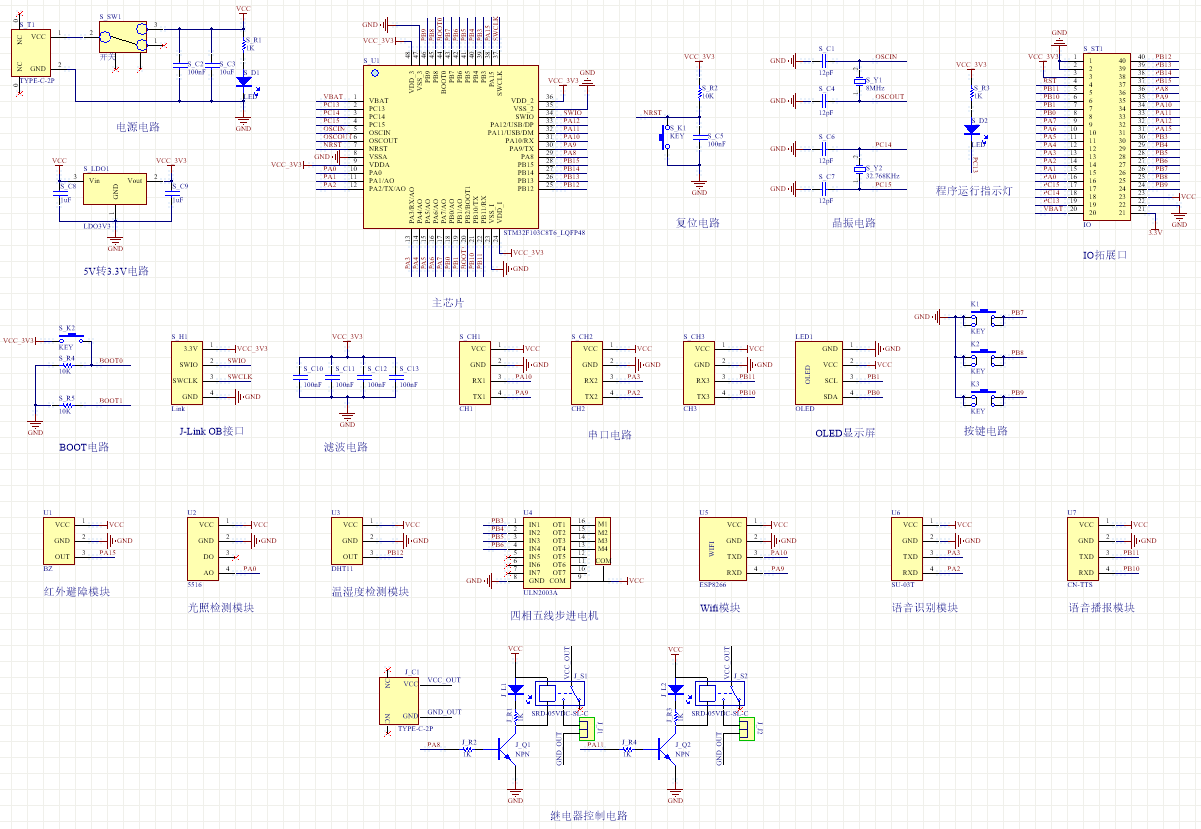Select the U4 ULN2003A driver block
This screenshot has width=1201, height=829.
[547, 552]
